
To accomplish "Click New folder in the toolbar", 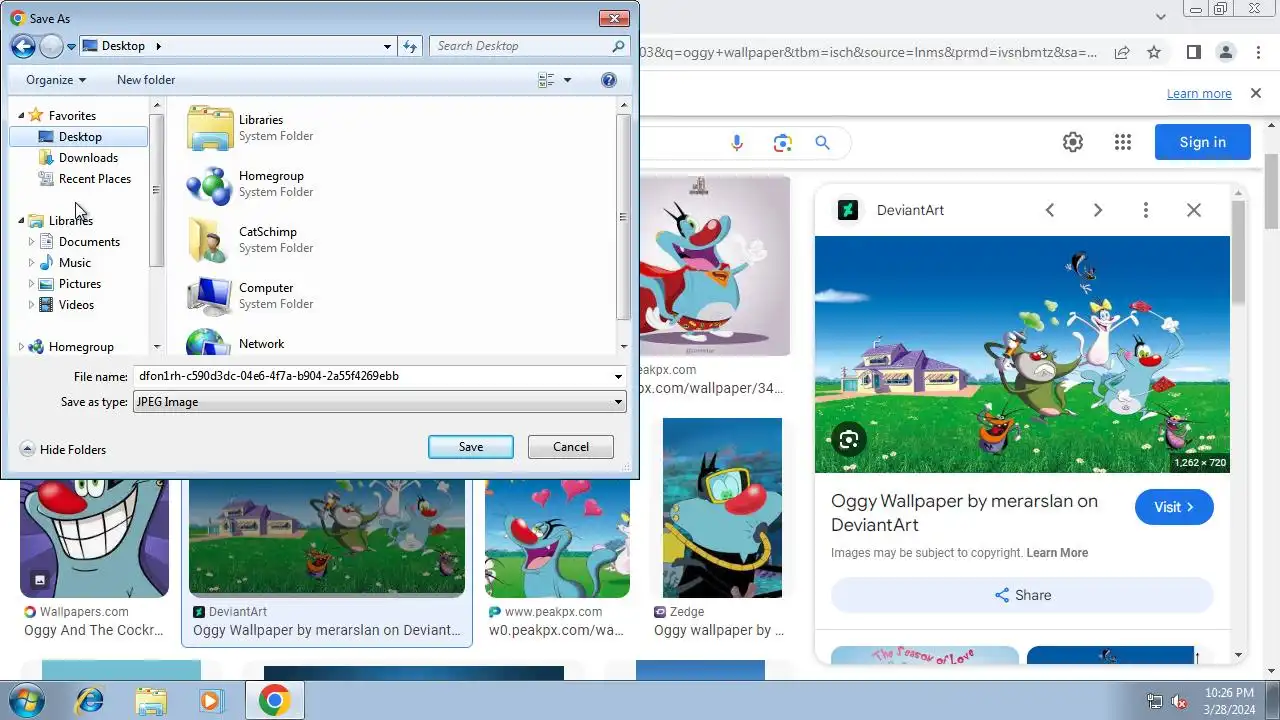I will [x=146, y=80].
